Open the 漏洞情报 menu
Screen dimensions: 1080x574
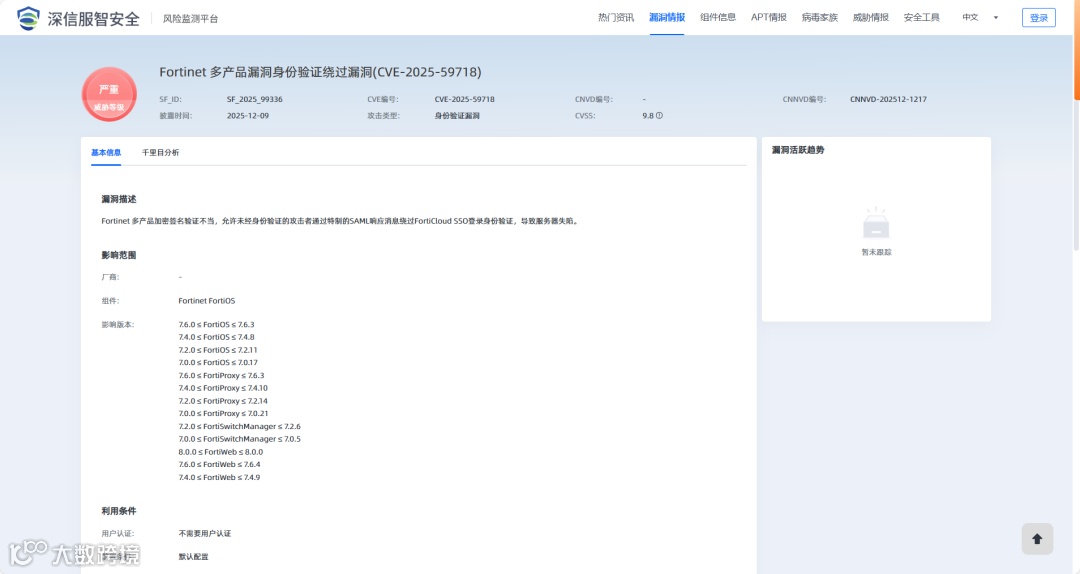coord(667,17)
